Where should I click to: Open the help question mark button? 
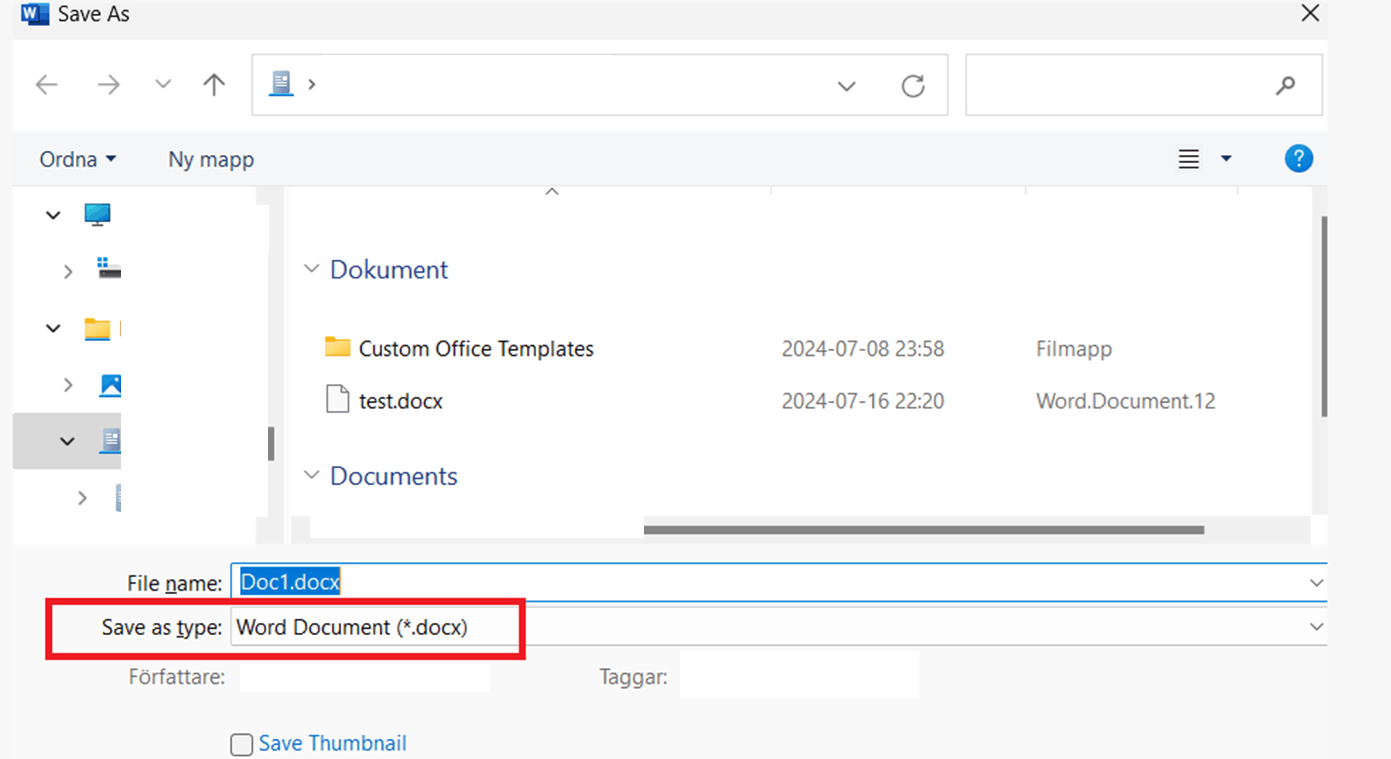pyautogui.click(x=1298, y=158)
